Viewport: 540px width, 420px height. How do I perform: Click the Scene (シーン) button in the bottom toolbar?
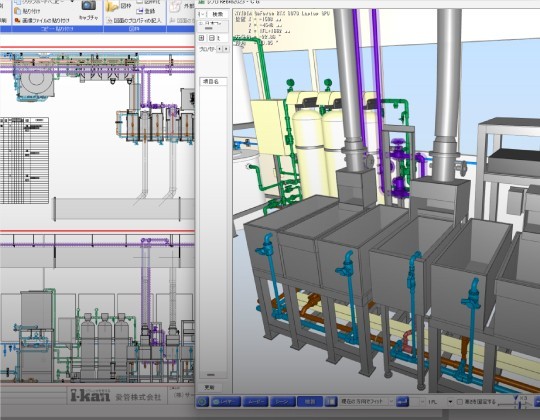tap(282, 402)
